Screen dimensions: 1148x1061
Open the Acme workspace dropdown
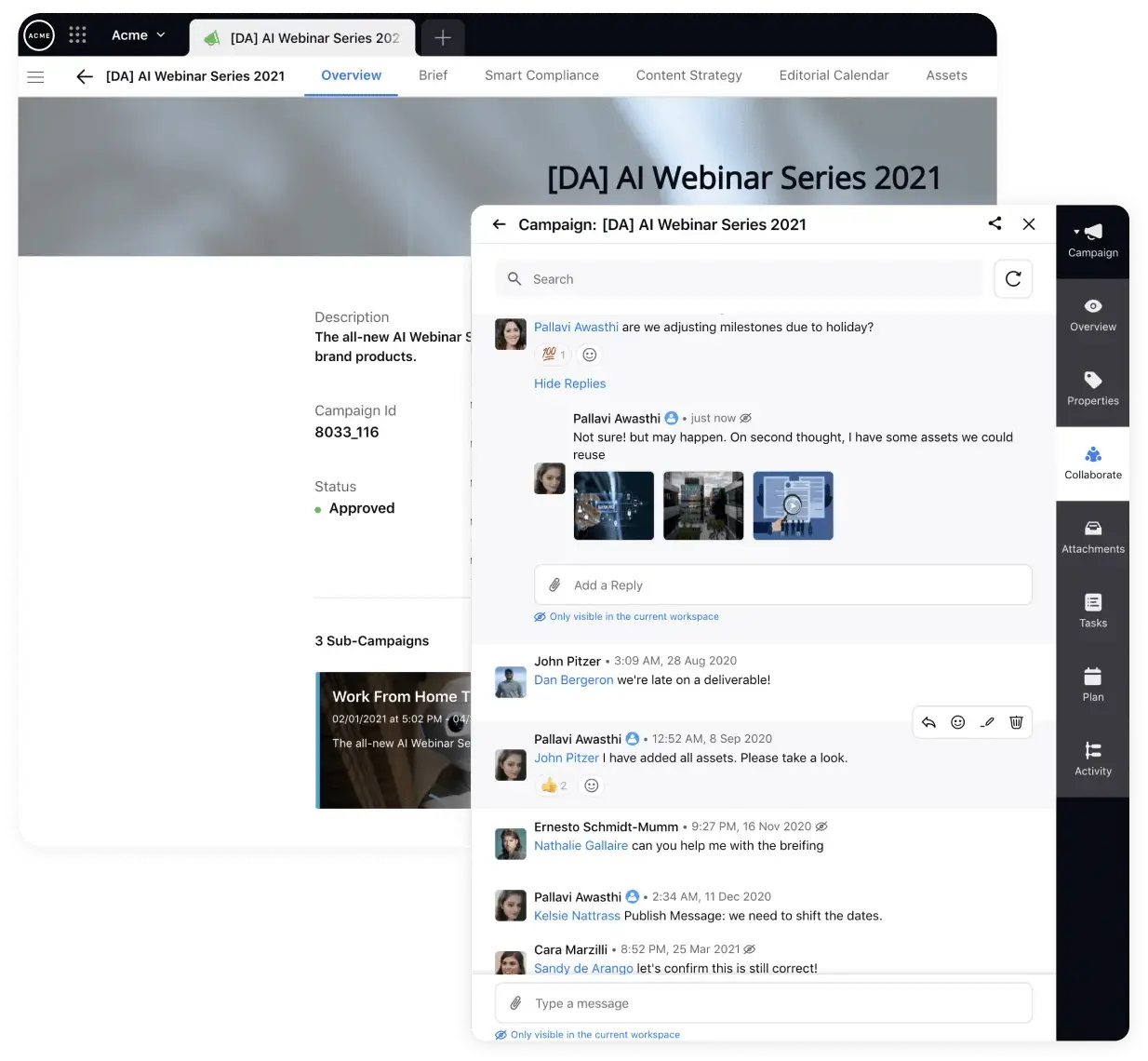(x=138, y=34)
